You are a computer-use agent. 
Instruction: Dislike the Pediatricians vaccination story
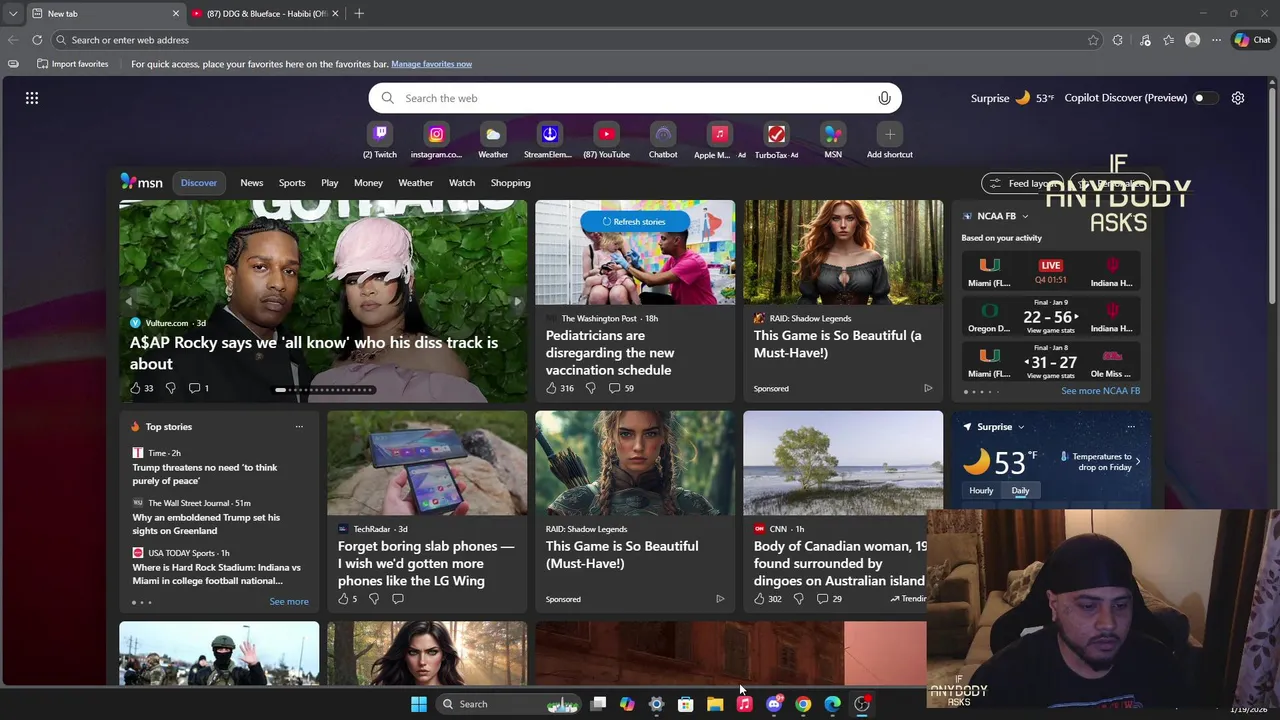590,388
